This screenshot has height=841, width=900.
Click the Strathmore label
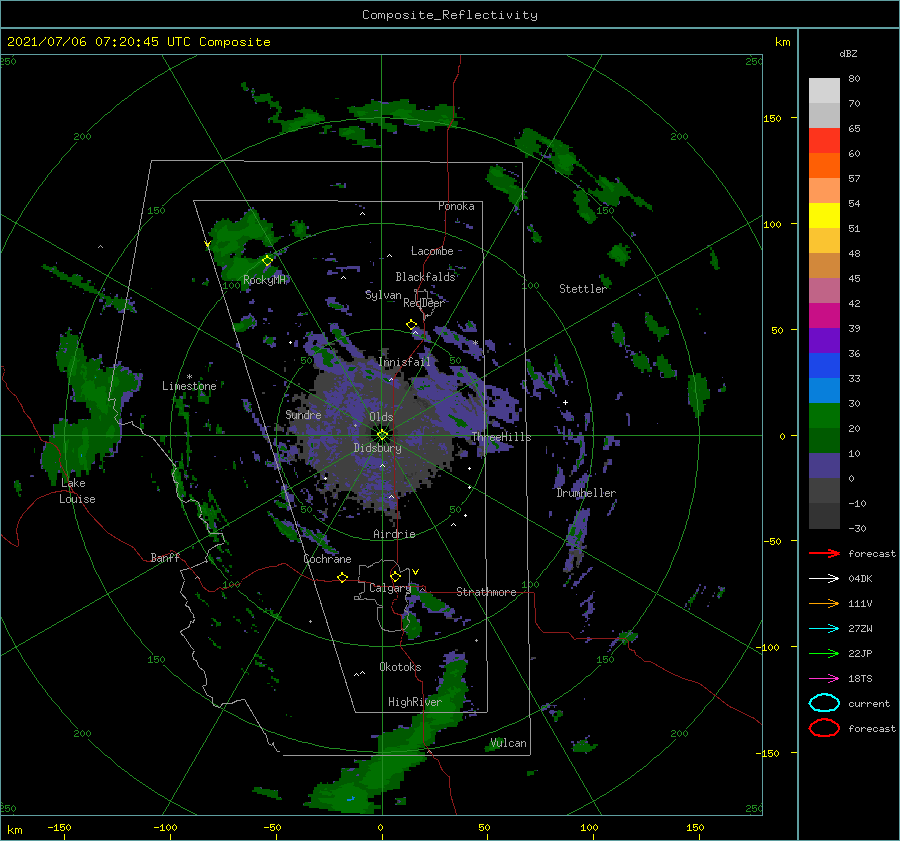click(486, 592)
